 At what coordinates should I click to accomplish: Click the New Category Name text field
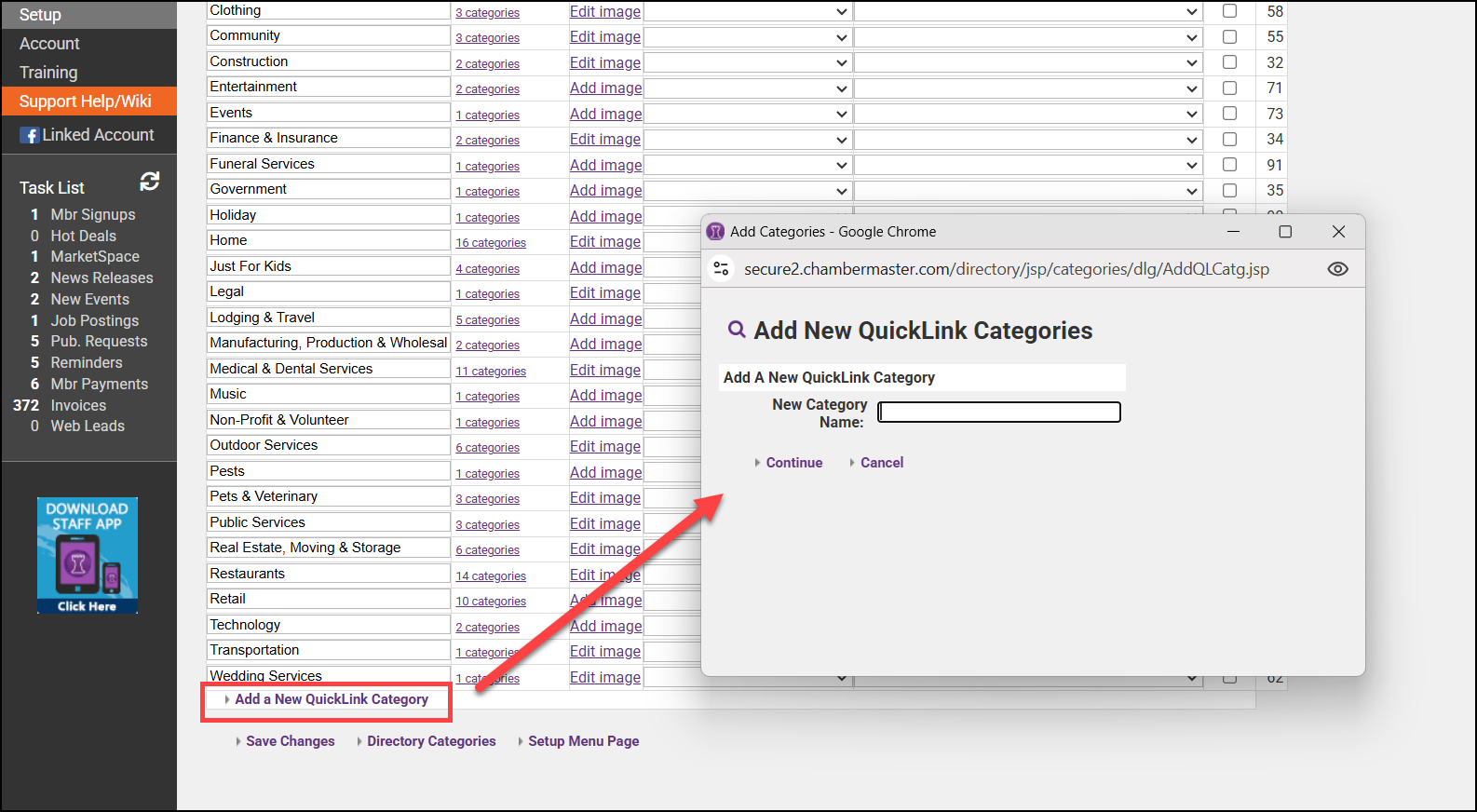998,413
